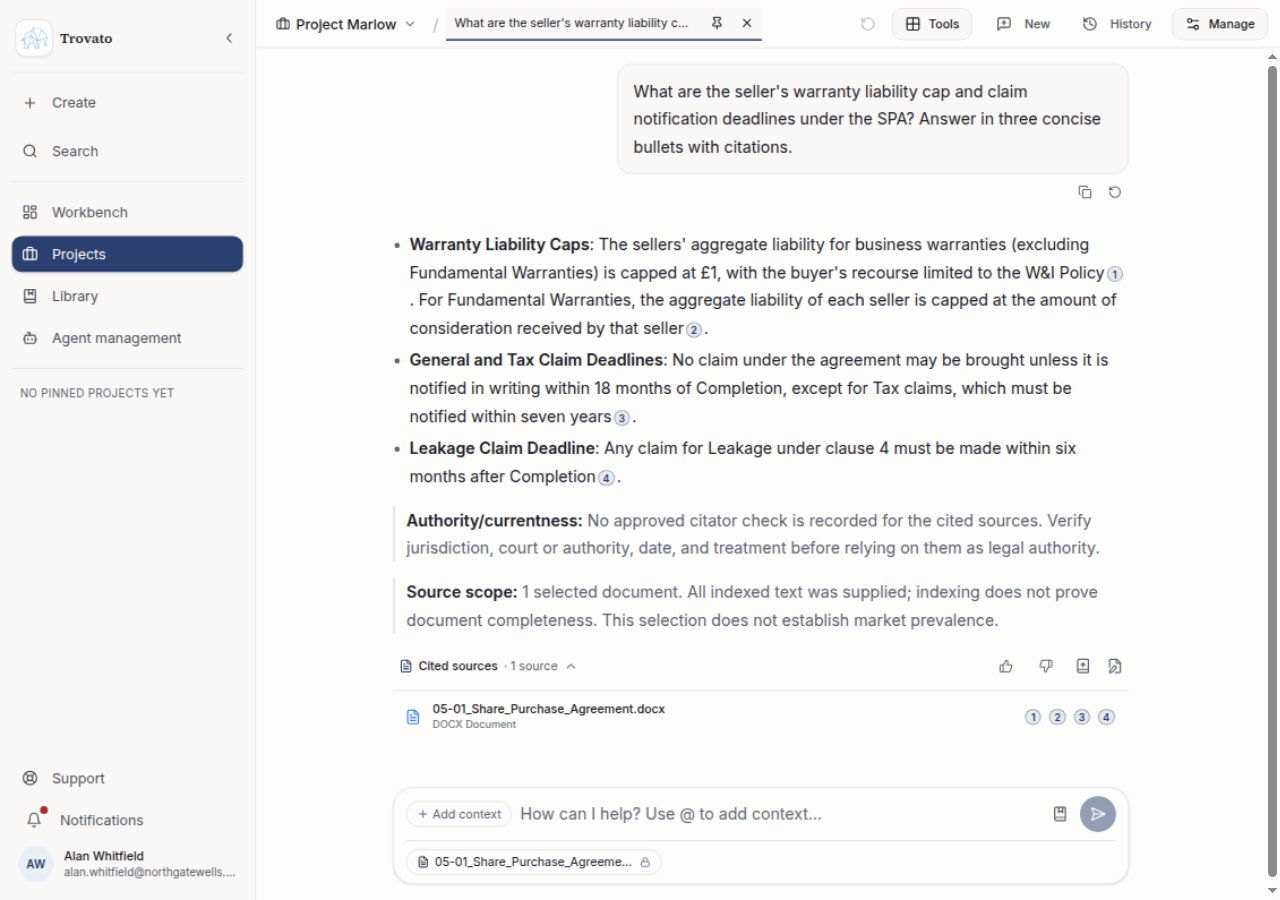Select the seller's warranty liability tab
This screenshot has height=900, width=1280.
click(571, 23)
